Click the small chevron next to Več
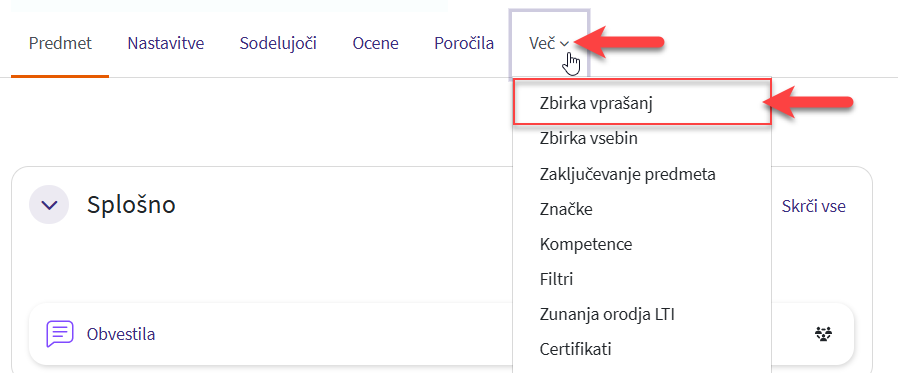 [564, 44]
